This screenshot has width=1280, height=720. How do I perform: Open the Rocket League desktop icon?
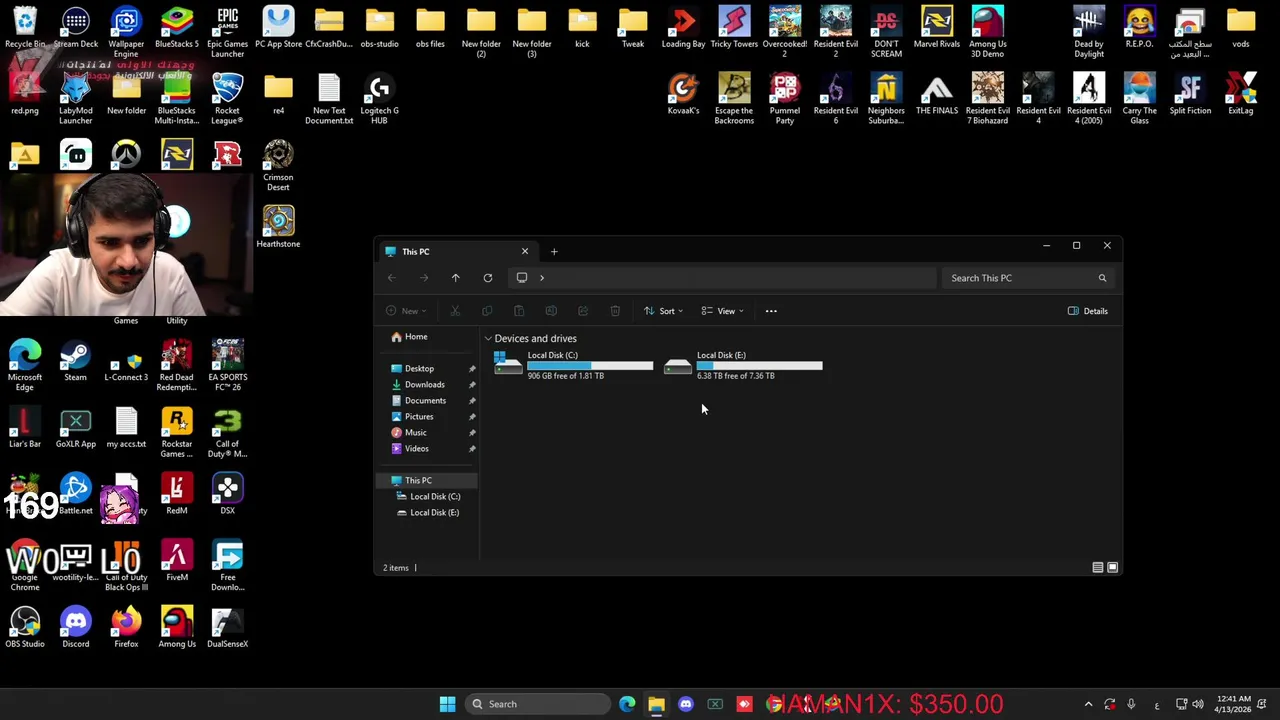tap(227, 100)
